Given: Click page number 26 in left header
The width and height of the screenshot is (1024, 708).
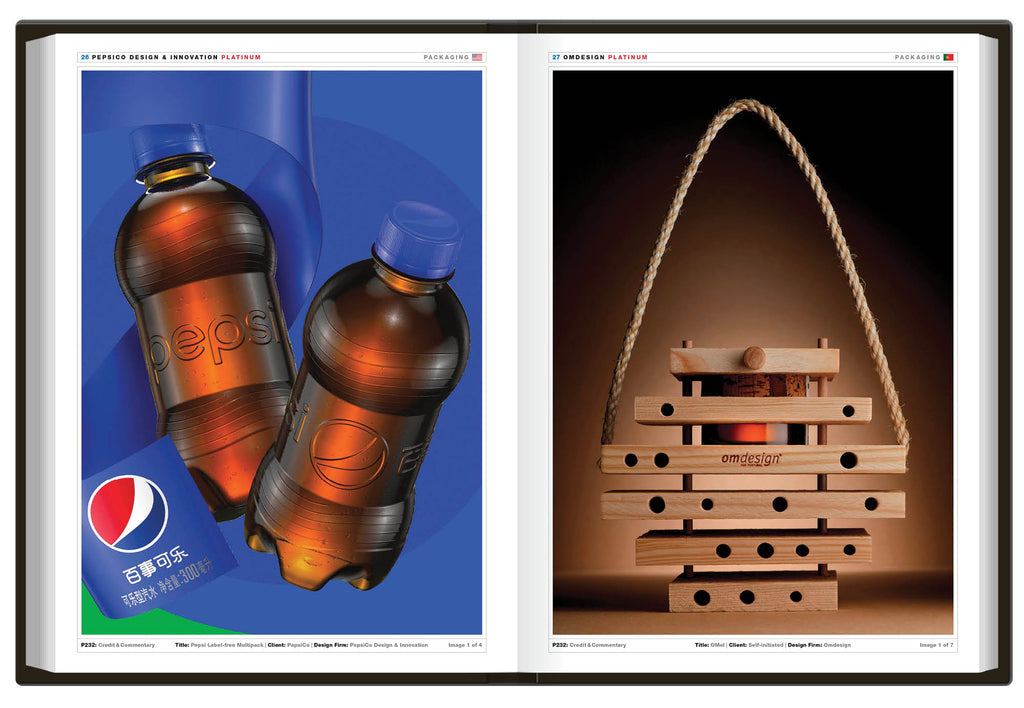Looking at the screenshot, I should coord(85,58).
